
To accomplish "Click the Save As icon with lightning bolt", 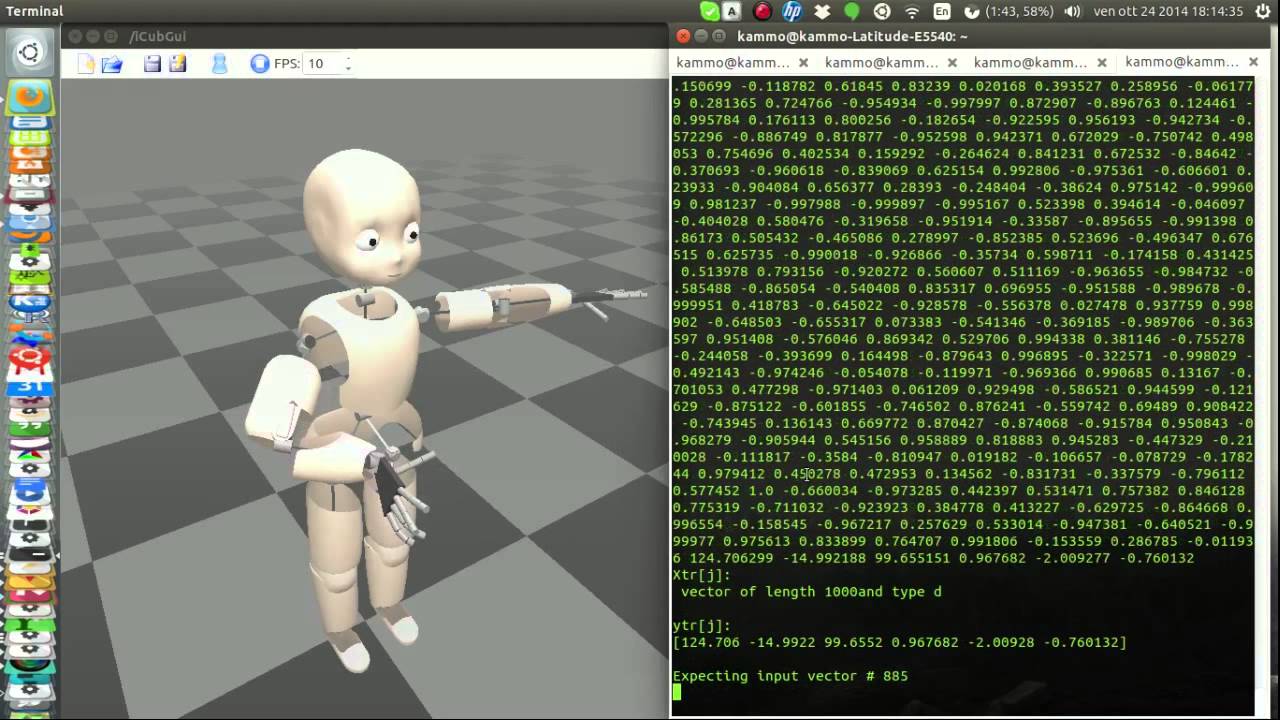I will coord(178,64).
